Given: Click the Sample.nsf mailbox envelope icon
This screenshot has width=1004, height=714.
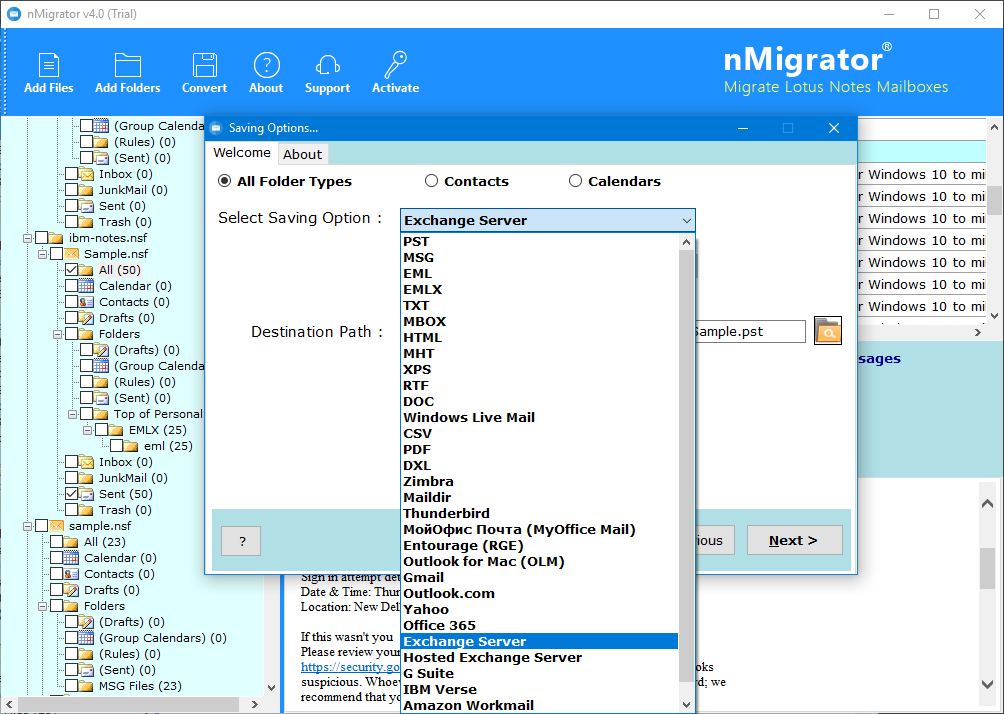Looking at the screenshot, I should (x=72, y=254).
